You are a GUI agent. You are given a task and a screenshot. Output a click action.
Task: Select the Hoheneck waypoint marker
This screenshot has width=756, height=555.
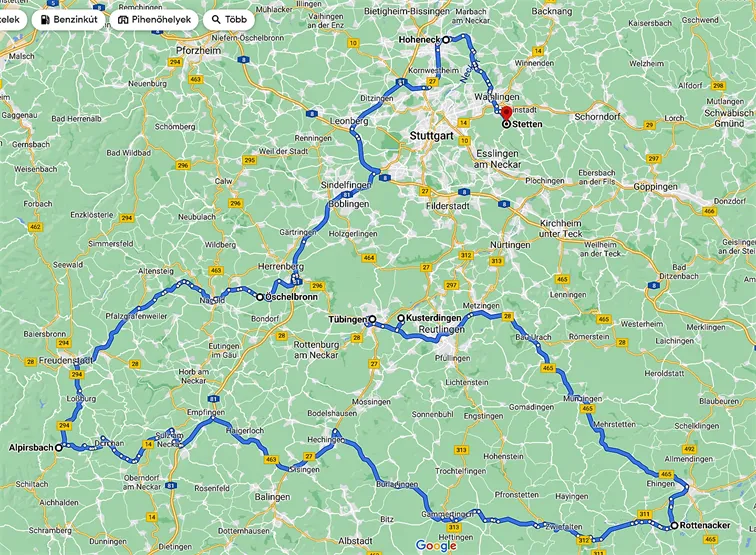pos(446,40)
